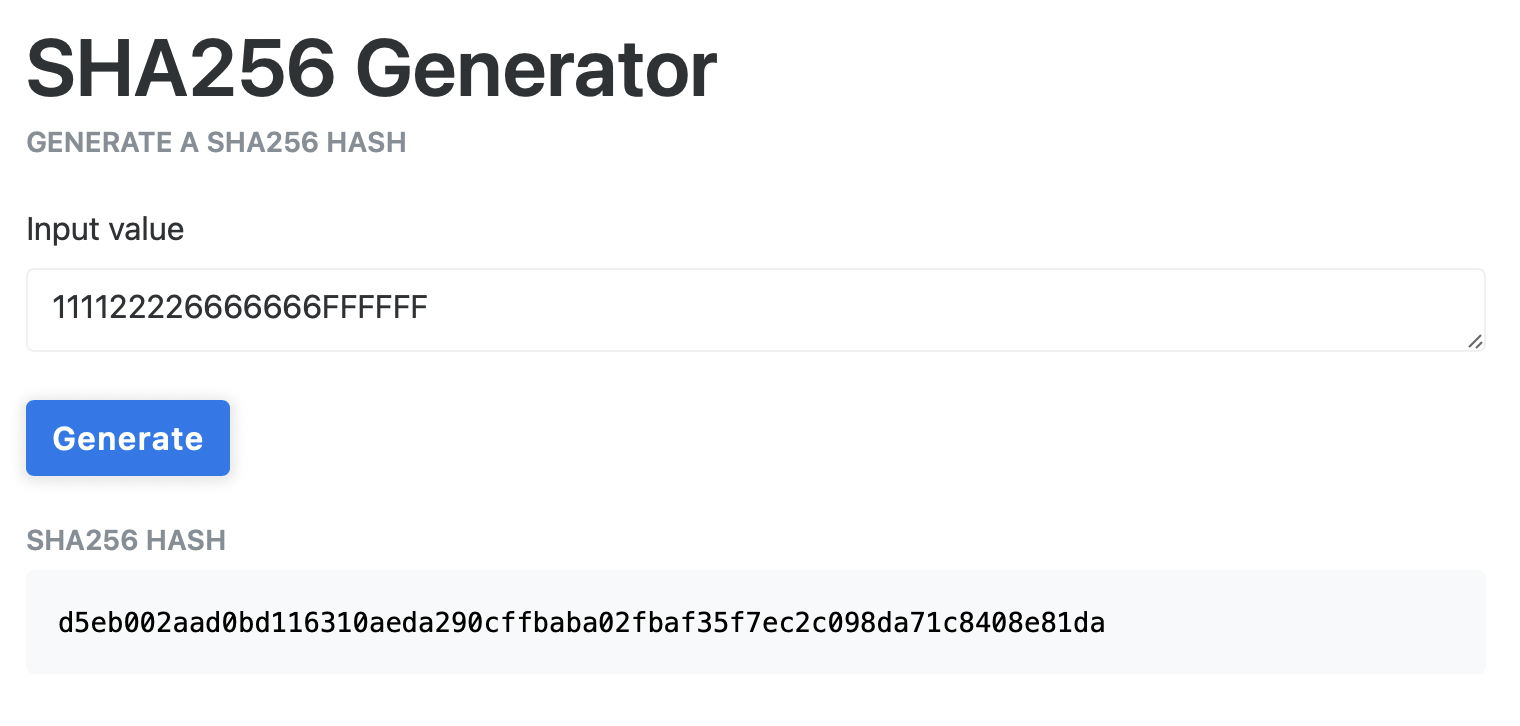Click the "SHA256 HASH" output label
This screenshot has height=726, width=1520.
(x=126, y=541)
